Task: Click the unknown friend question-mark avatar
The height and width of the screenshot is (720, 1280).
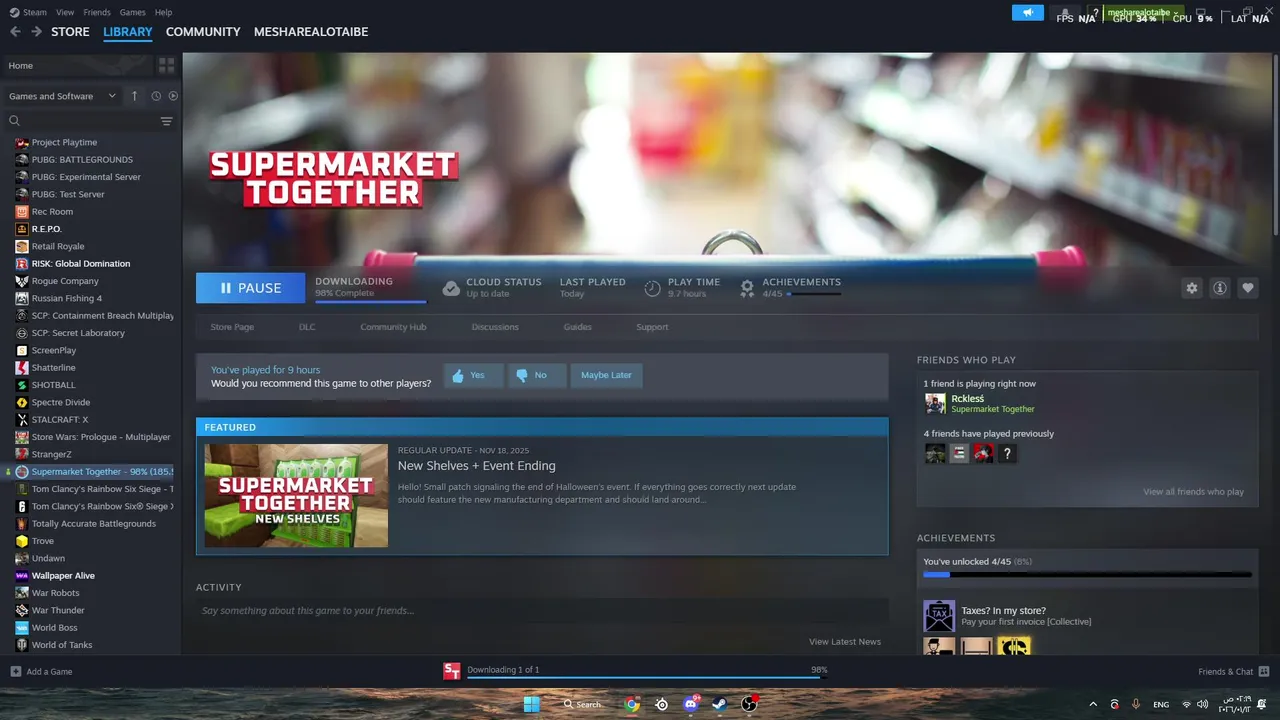Action: pyautogui.click(x=1007, y=453)
